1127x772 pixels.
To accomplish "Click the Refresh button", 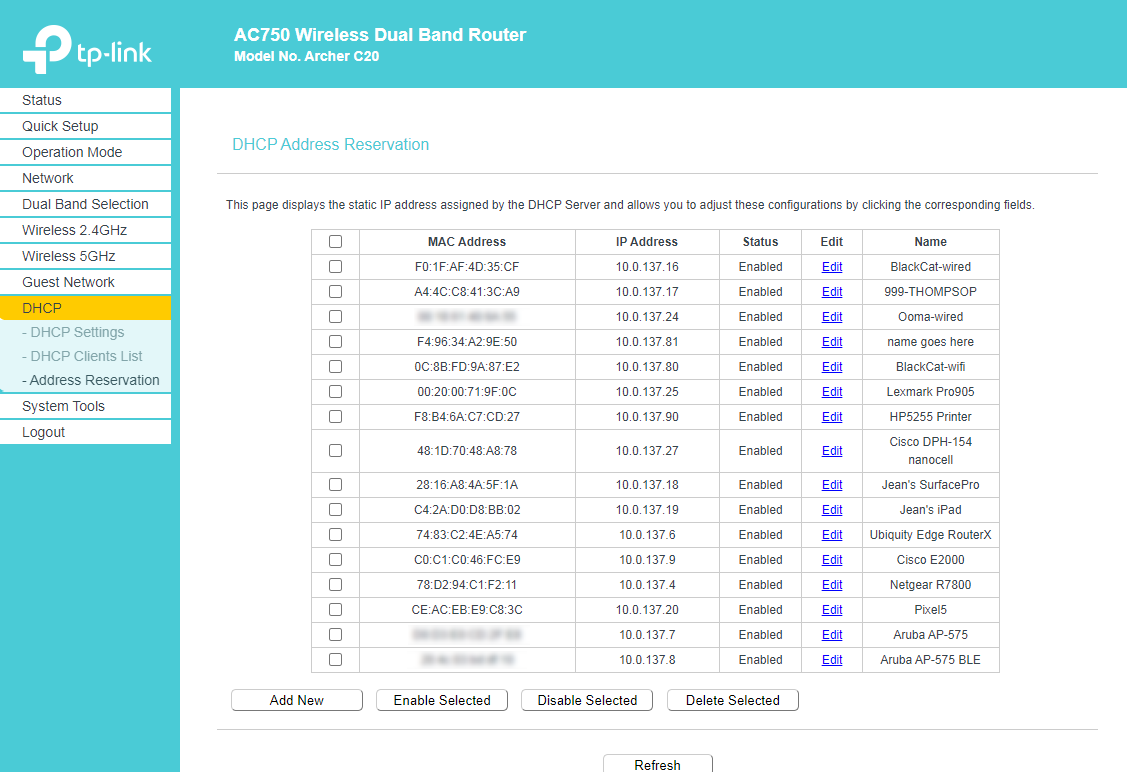I will coord(658,764).
